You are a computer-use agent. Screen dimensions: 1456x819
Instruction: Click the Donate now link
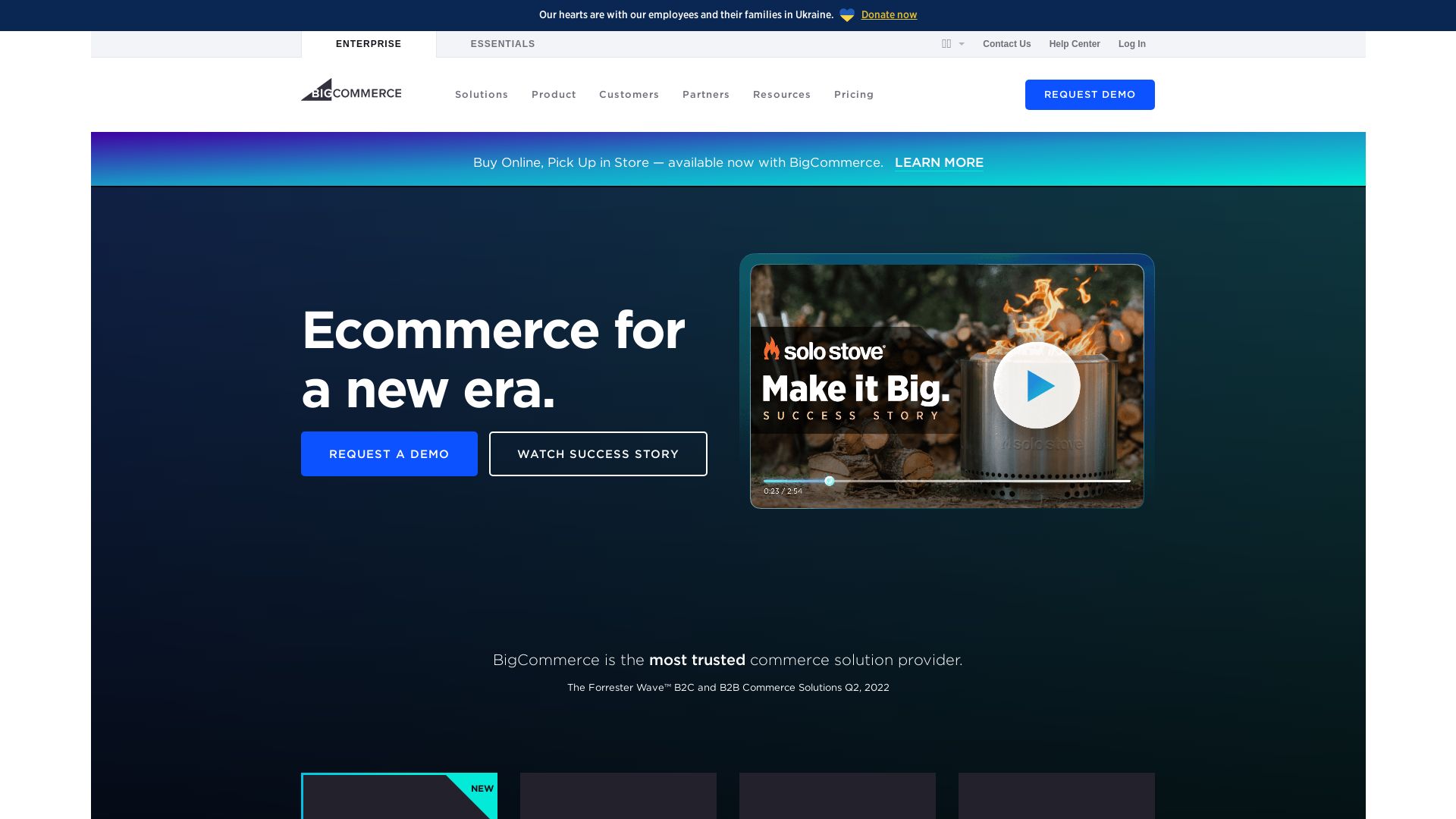(889, 14)
